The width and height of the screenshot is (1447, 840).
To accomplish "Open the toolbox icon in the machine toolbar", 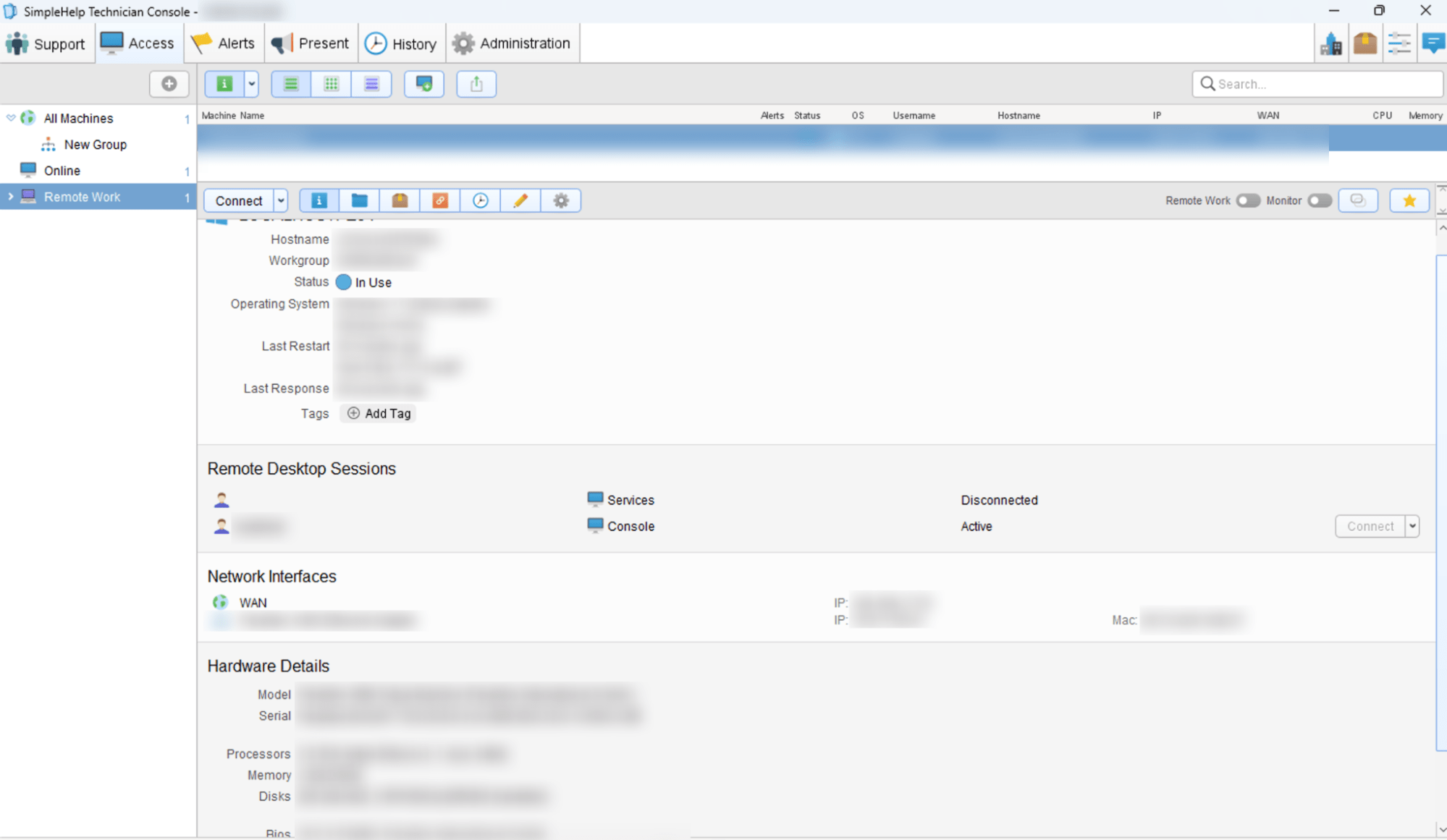I will point(399,200).
